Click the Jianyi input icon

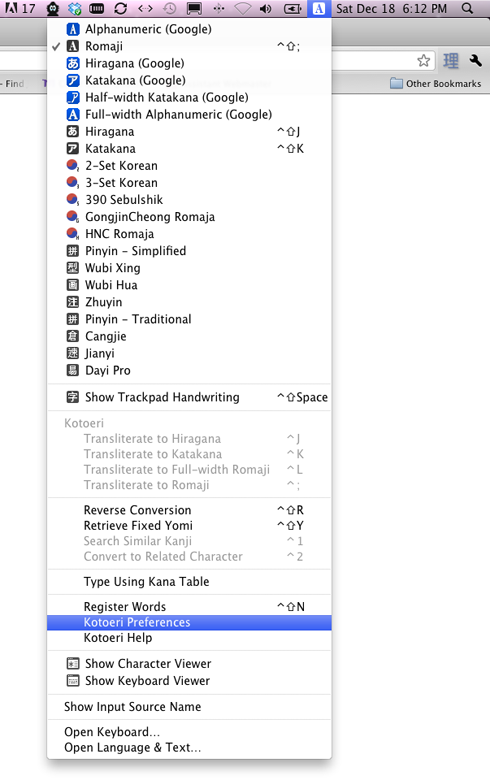73,353
